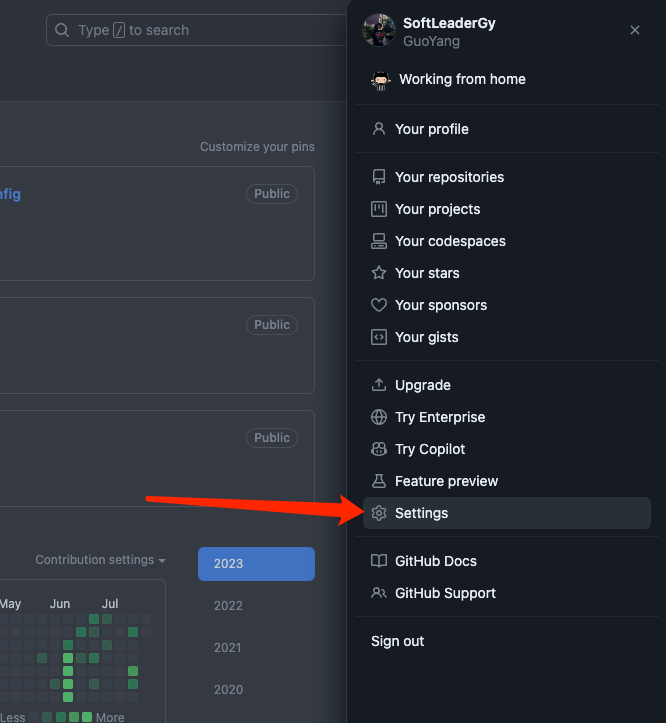Click the Try Copilot icon
This screenshot has height=723, width=666.
(x=379, y=449)
